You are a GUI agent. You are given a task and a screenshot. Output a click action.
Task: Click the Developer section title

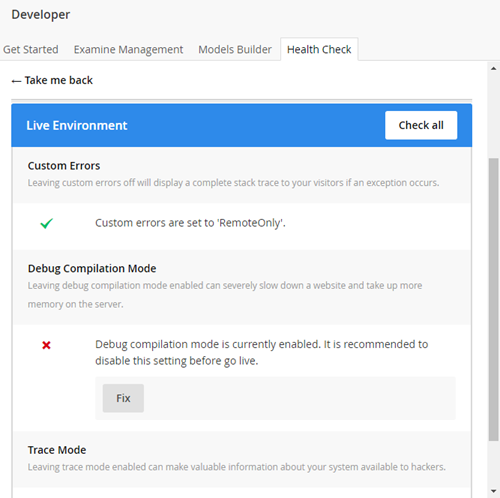click(41, 14)
